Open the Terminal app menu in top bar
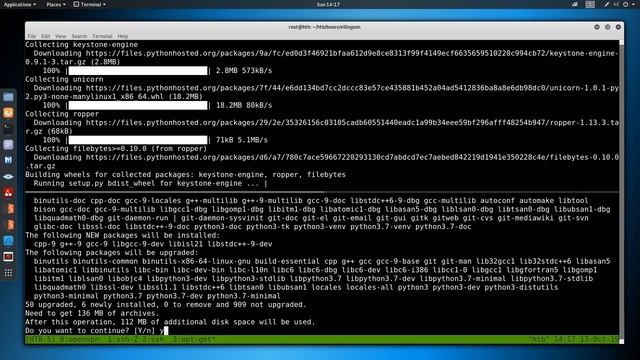This screenshot has width=640, height=360. 90,4
